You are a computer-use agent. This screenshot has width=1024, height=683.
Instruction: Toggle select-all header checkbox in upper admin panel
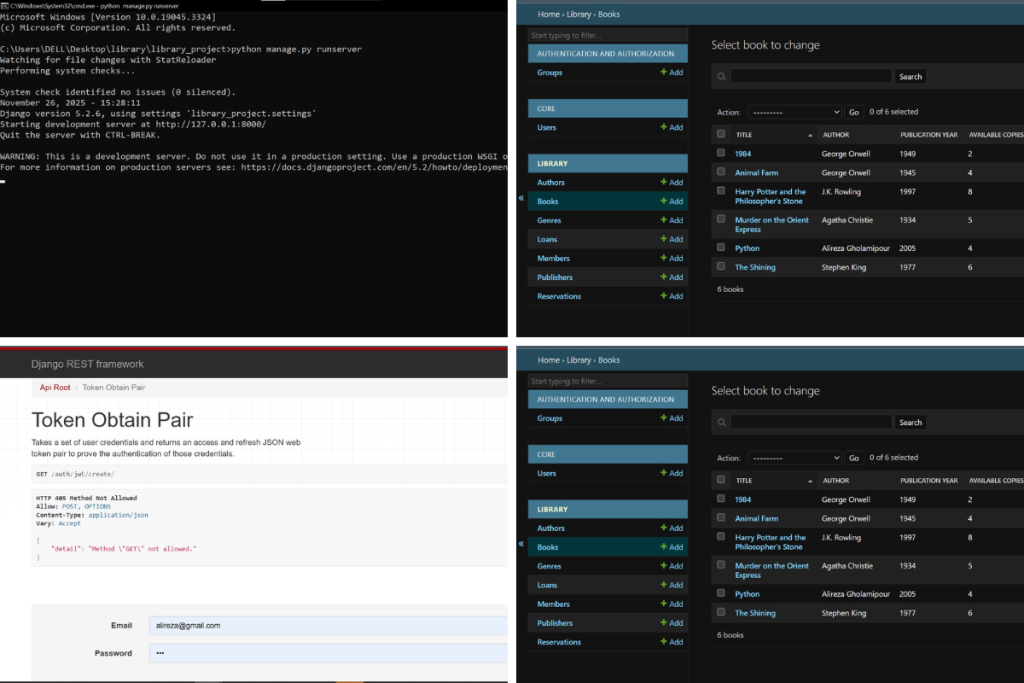[x=721, y=134]
